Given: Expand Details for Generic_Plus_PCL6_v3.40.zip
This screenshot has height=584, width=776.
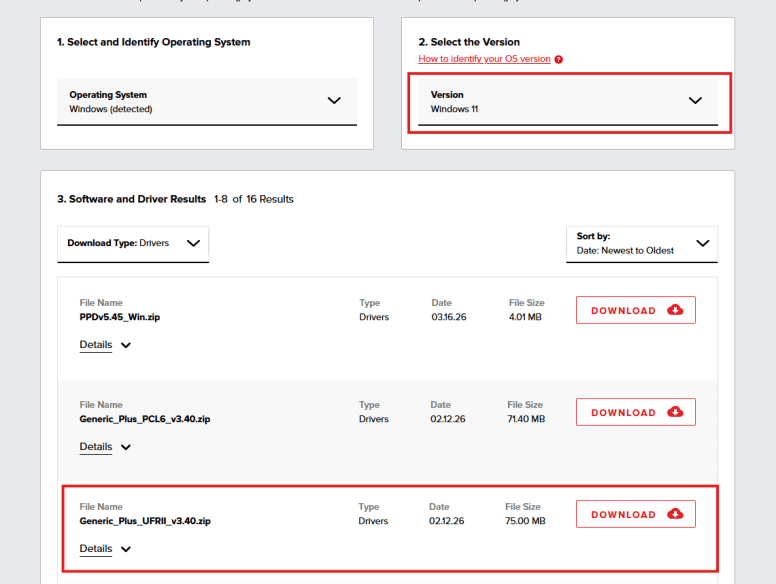Looking at the screenshot, I should pos(105,447).
